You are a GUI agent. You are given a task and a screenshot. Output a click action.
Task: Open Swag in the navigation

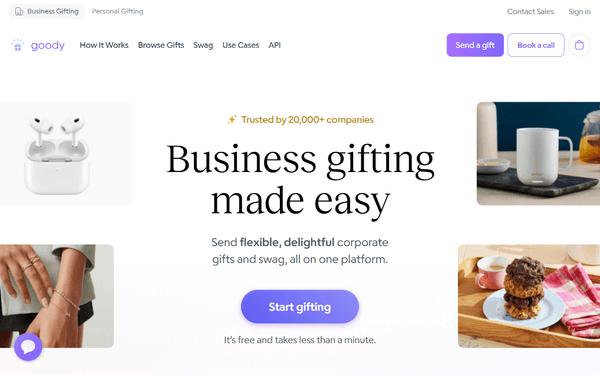(203, 45)
